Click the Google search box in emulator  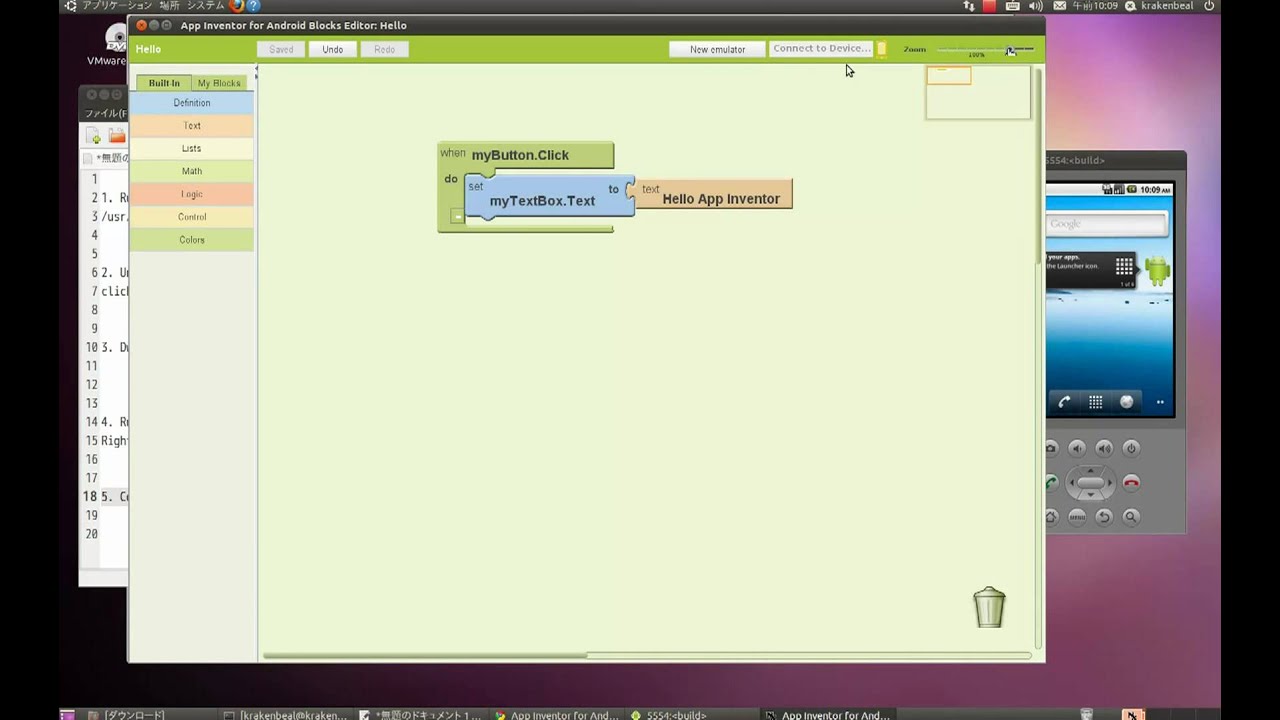1107,224
